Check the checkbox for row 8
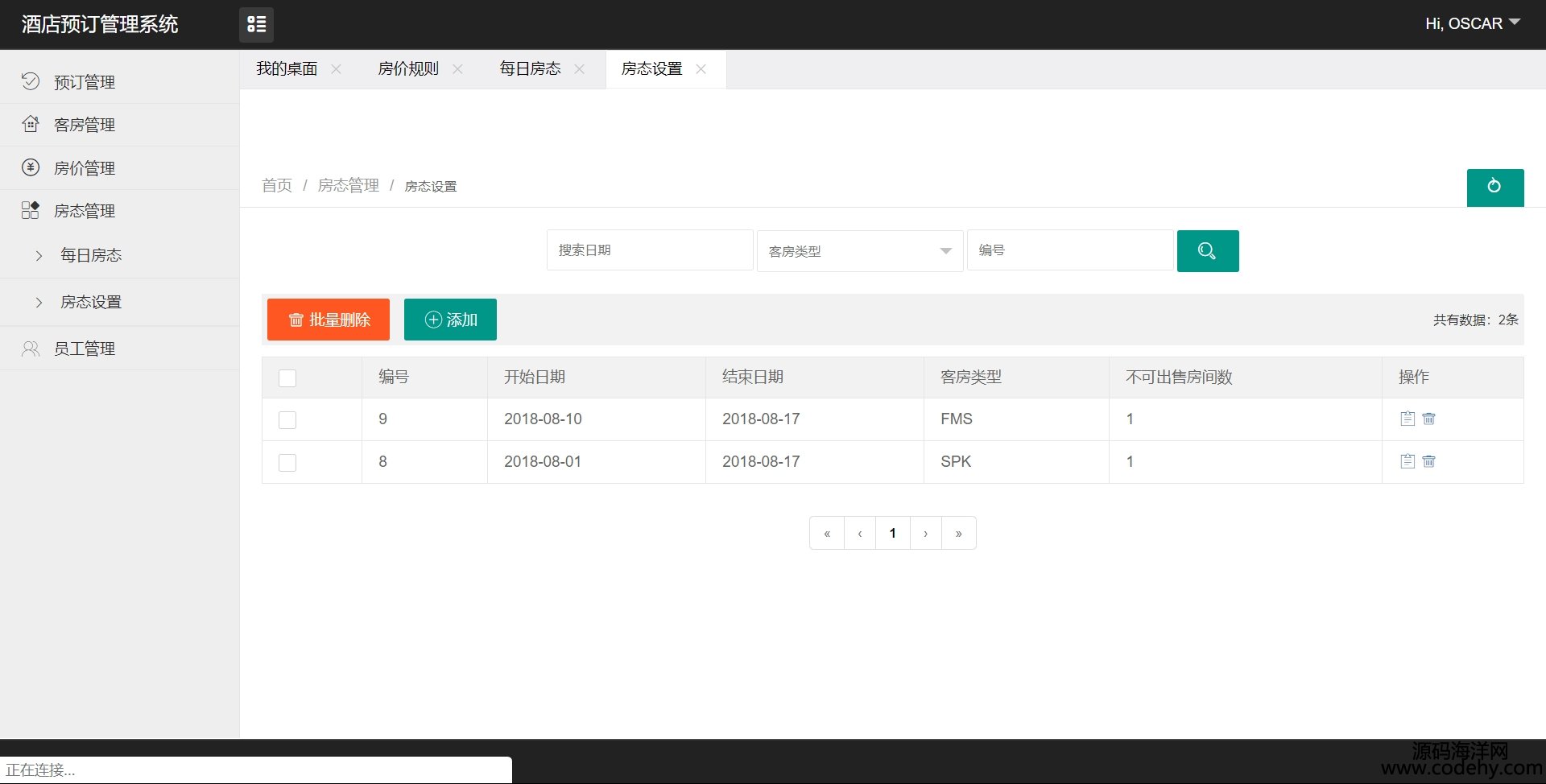1546x784 pixels. [287, 463]
